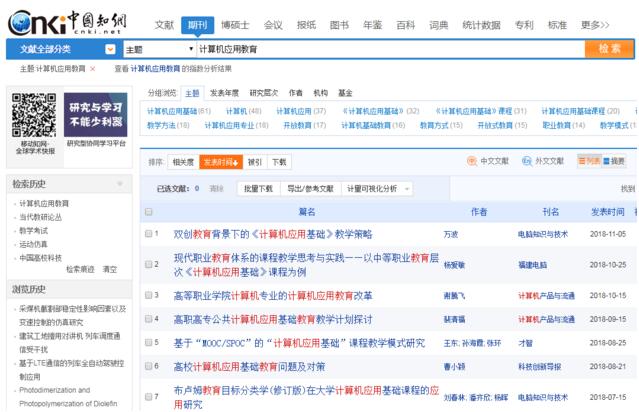639x412 pixels.
Task: Group results by 研究层次
Action: coord(264,93)
